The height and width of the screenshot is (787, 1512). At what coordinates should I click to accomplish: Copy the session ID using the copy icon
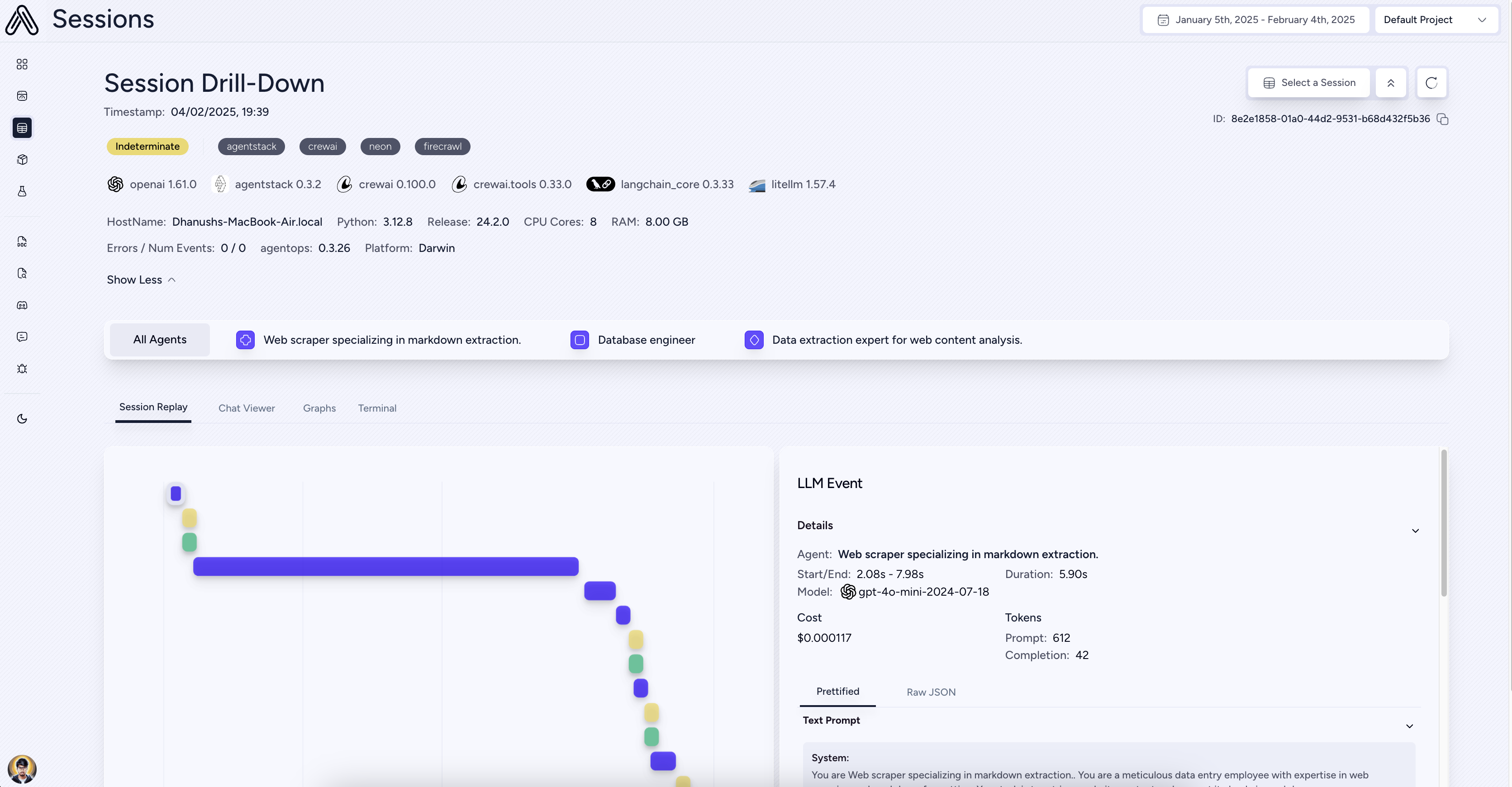click(1443, 119)
